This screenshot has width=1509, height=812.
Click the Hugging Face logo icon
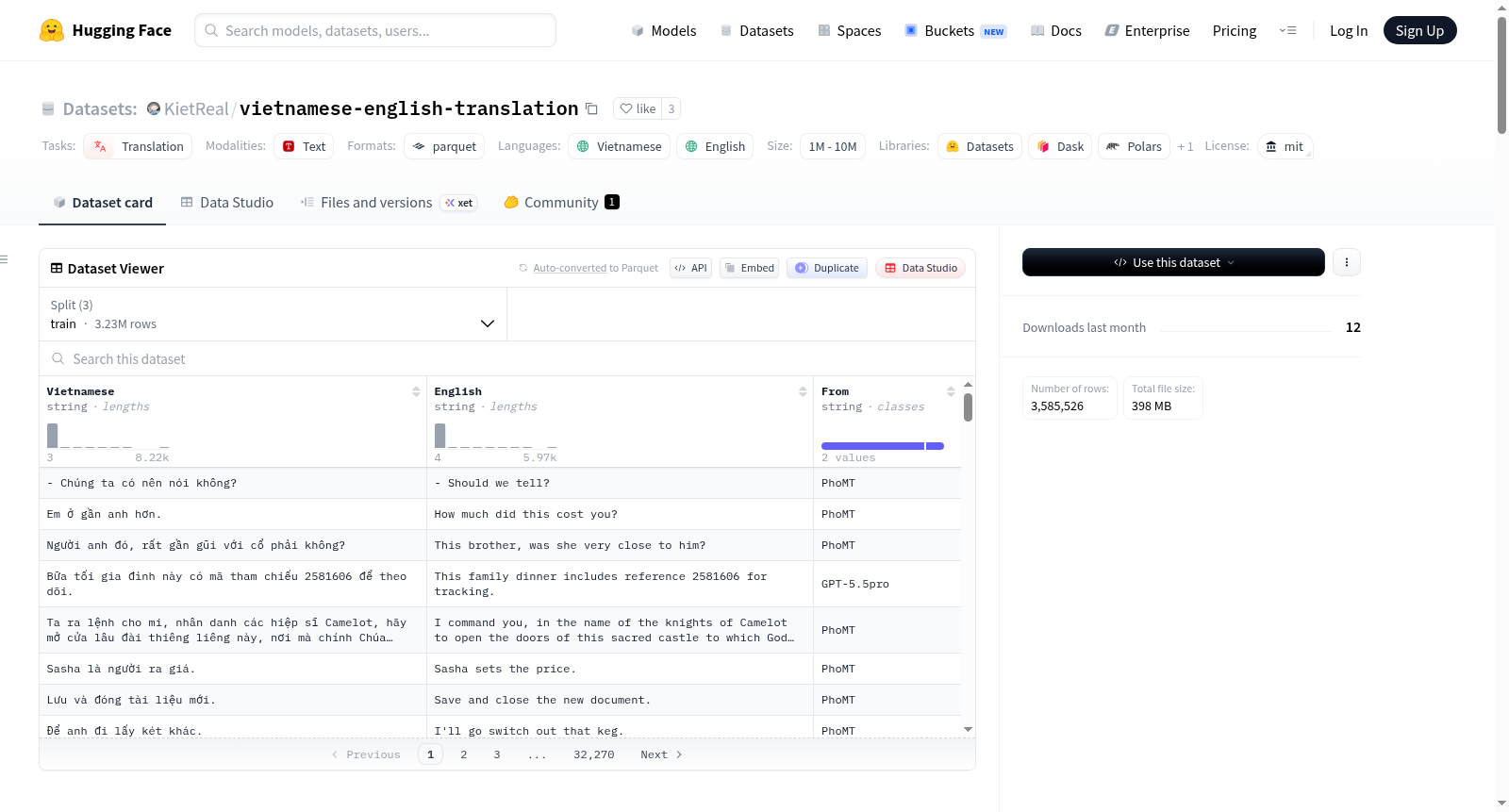coord(52,30)
